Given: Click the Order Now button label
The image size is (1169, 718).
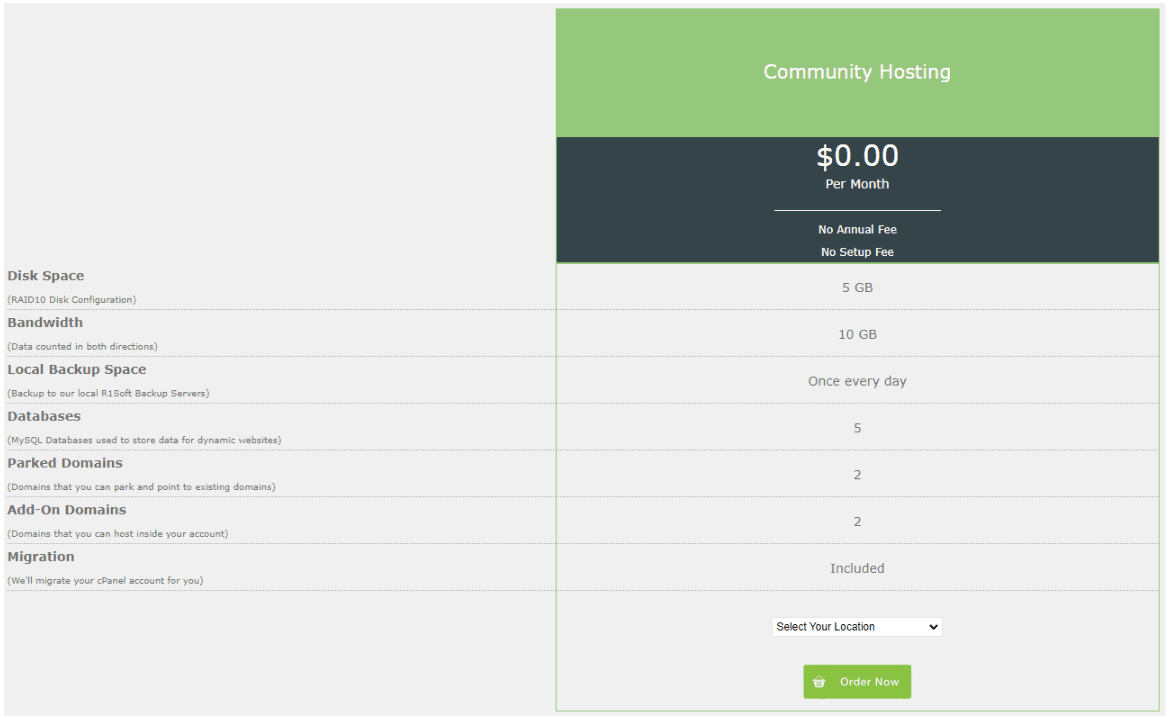Looking at the screenshot, I should [869, 681].
